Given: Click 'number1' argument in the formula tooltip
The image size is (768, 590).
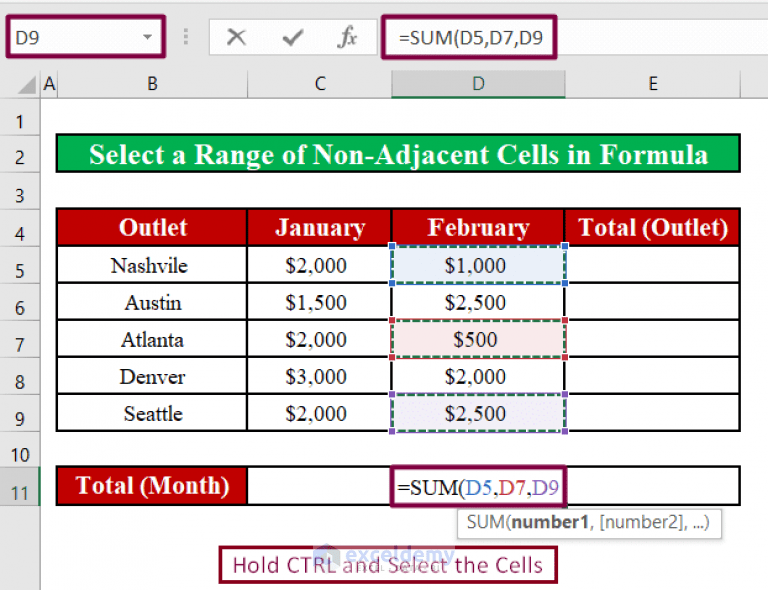Looking at the screenshot, I should (550, 522).
